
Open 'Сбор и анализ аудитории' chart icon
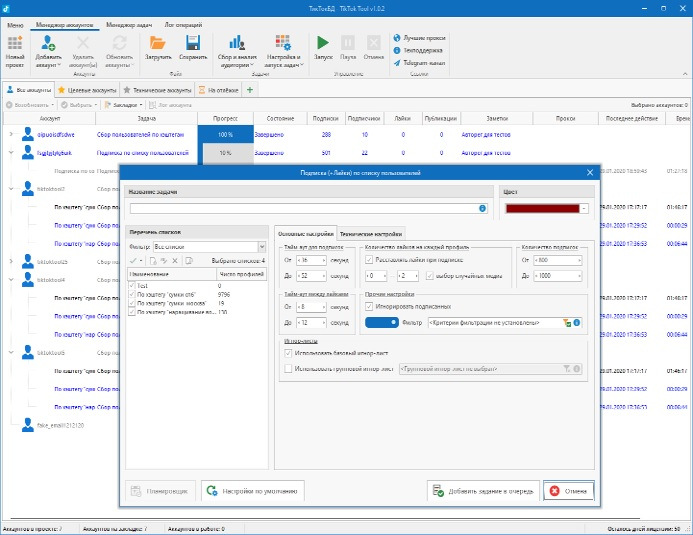point(237,43)
